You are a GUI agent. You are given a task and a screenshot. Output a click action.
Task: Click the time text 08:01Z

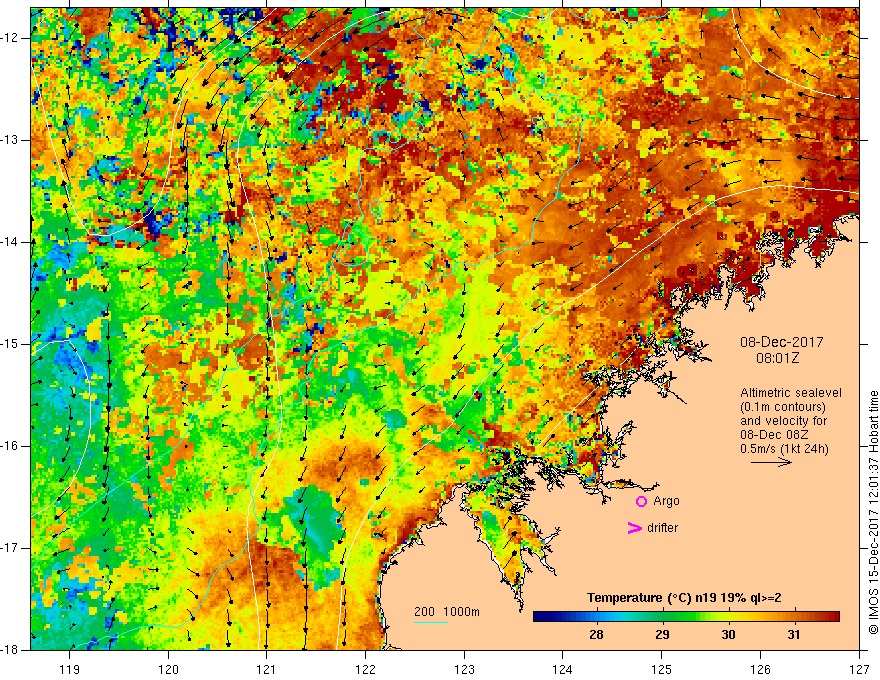777,358
